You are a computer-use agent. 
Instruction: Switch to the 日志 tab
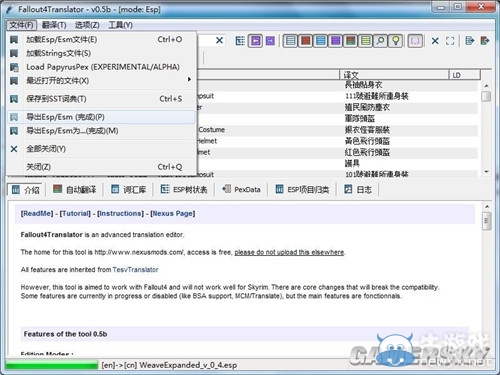coord(358,190)
